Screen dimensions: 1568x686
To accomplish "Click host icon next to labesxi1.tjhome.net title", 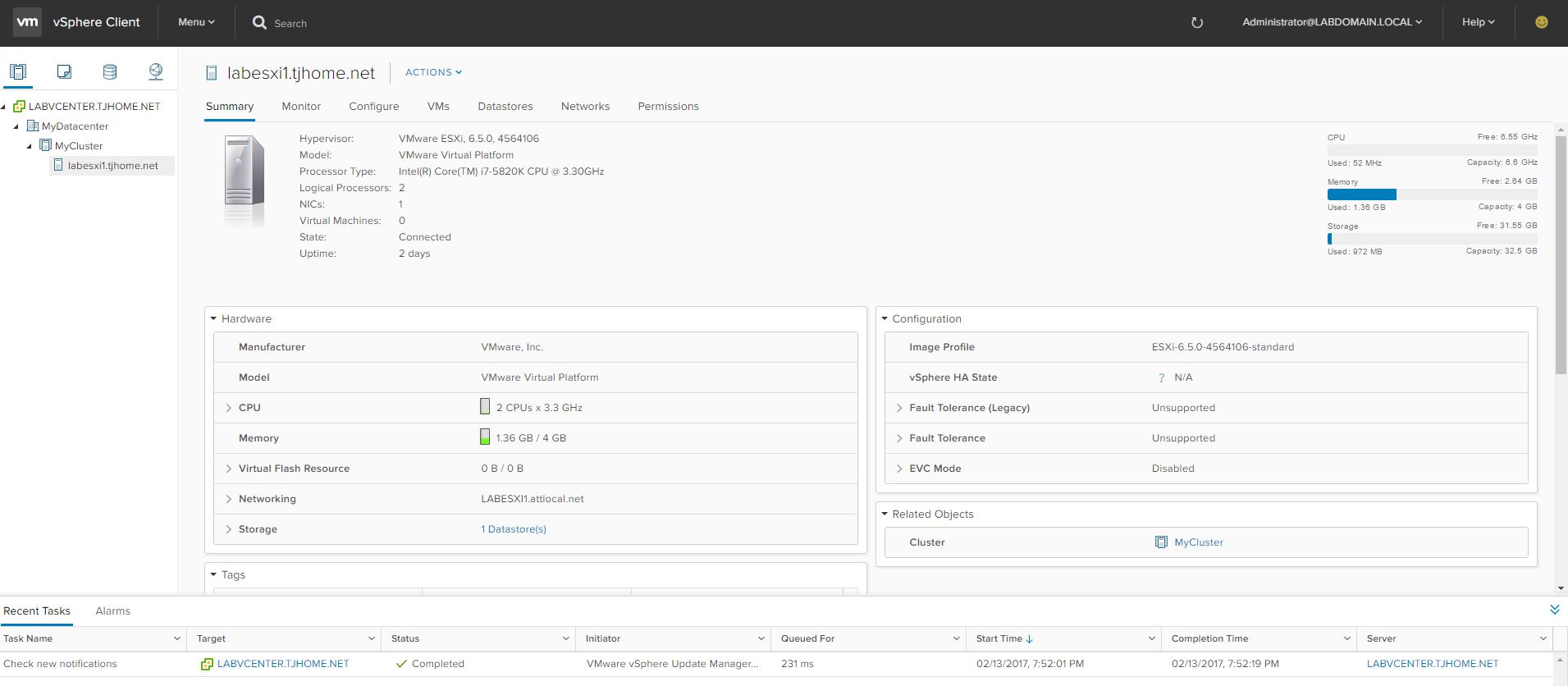I will (213, 73).
